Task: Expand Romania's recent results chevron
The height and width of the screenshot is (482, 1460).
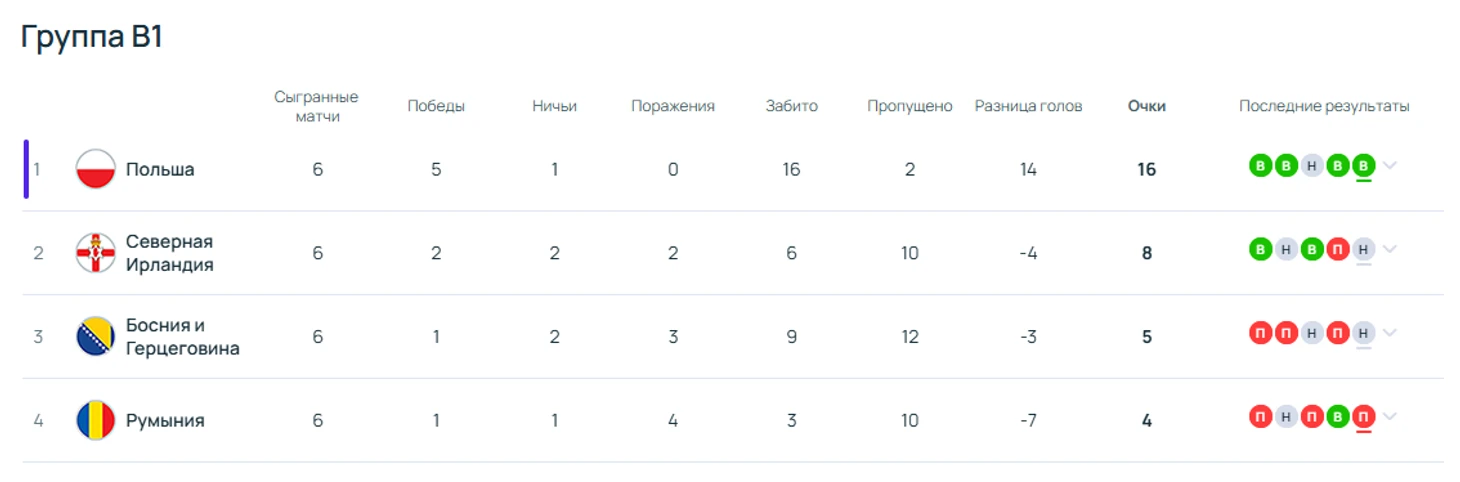Action: [1389, 416]
